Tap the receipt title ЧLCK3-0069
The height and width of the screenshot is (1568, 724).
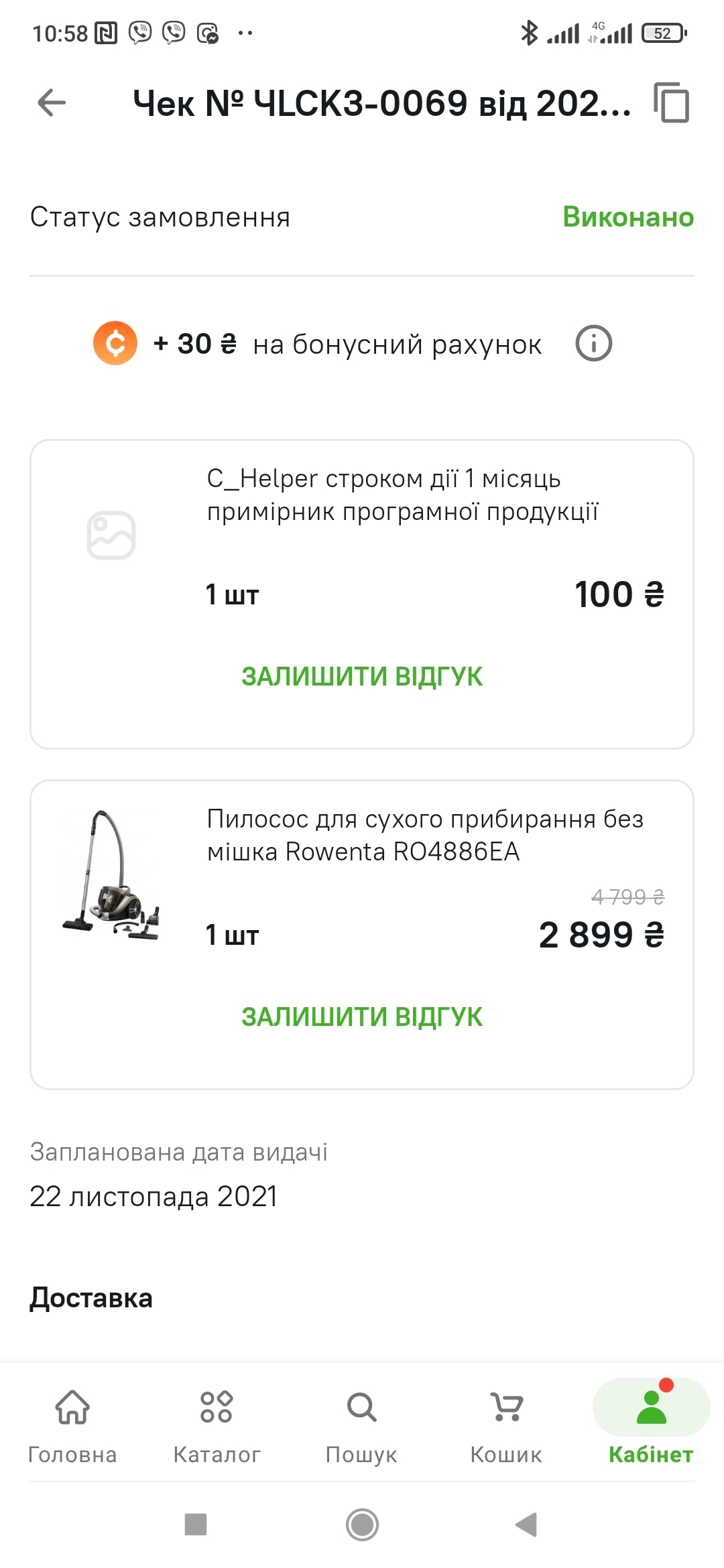(x=381, y=104)
